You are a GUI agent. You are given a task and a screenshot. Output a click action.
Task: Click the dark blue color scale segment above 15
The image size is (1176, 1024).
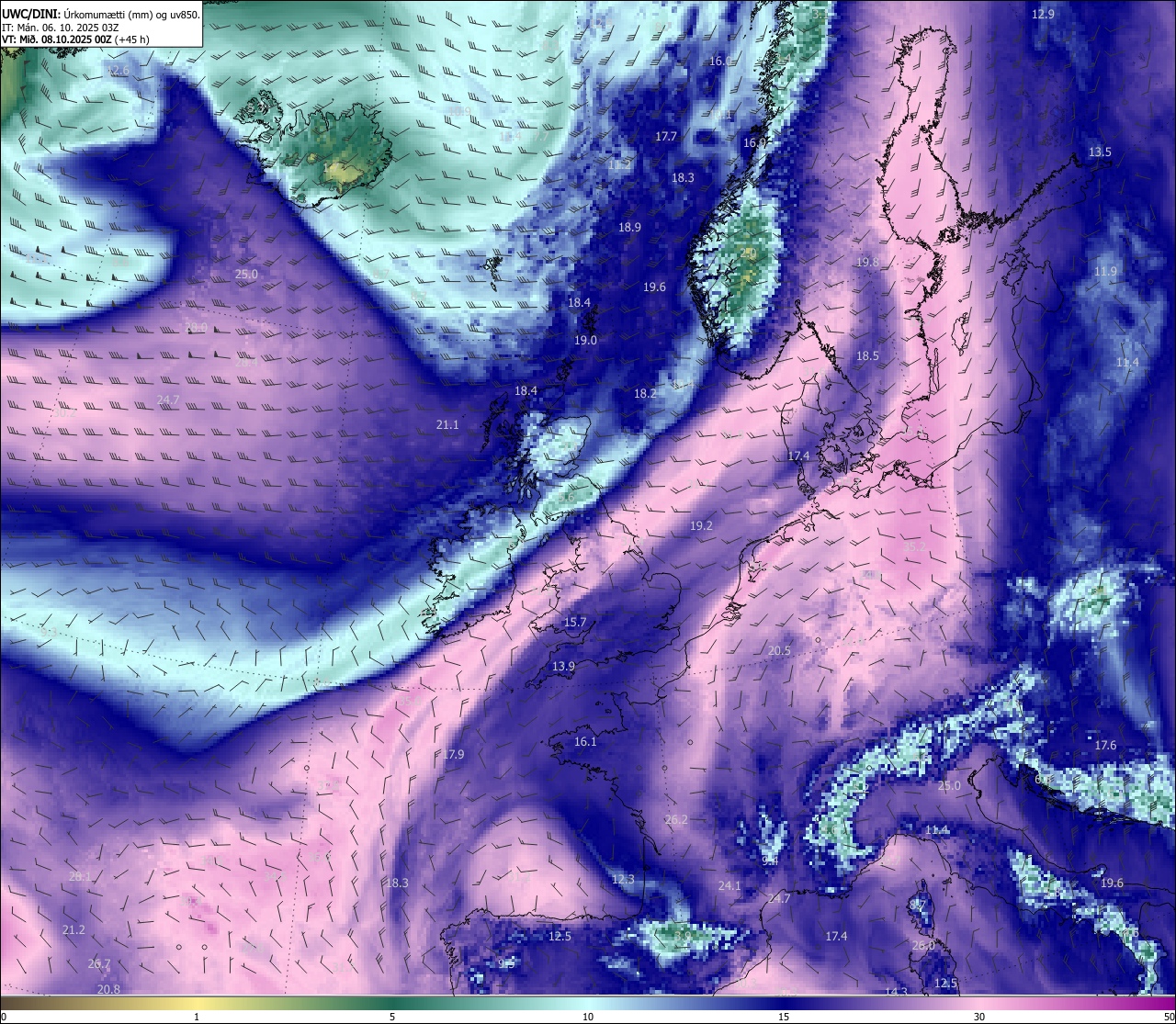[784, 1003]
